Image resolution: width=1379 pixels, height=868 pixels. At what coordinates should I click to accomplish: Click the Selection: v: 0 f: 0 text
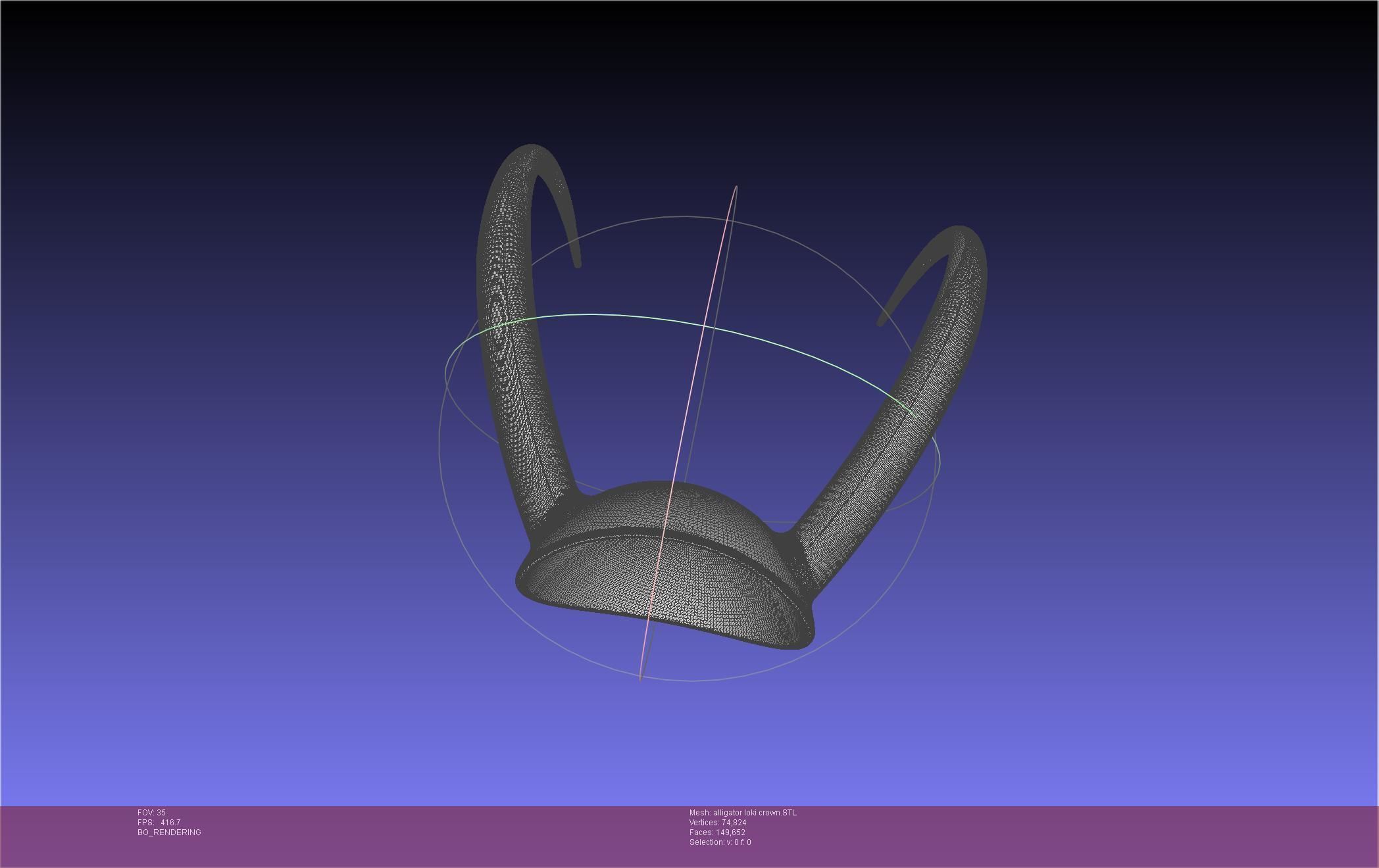pyautogui.click(x=720, y=842)
